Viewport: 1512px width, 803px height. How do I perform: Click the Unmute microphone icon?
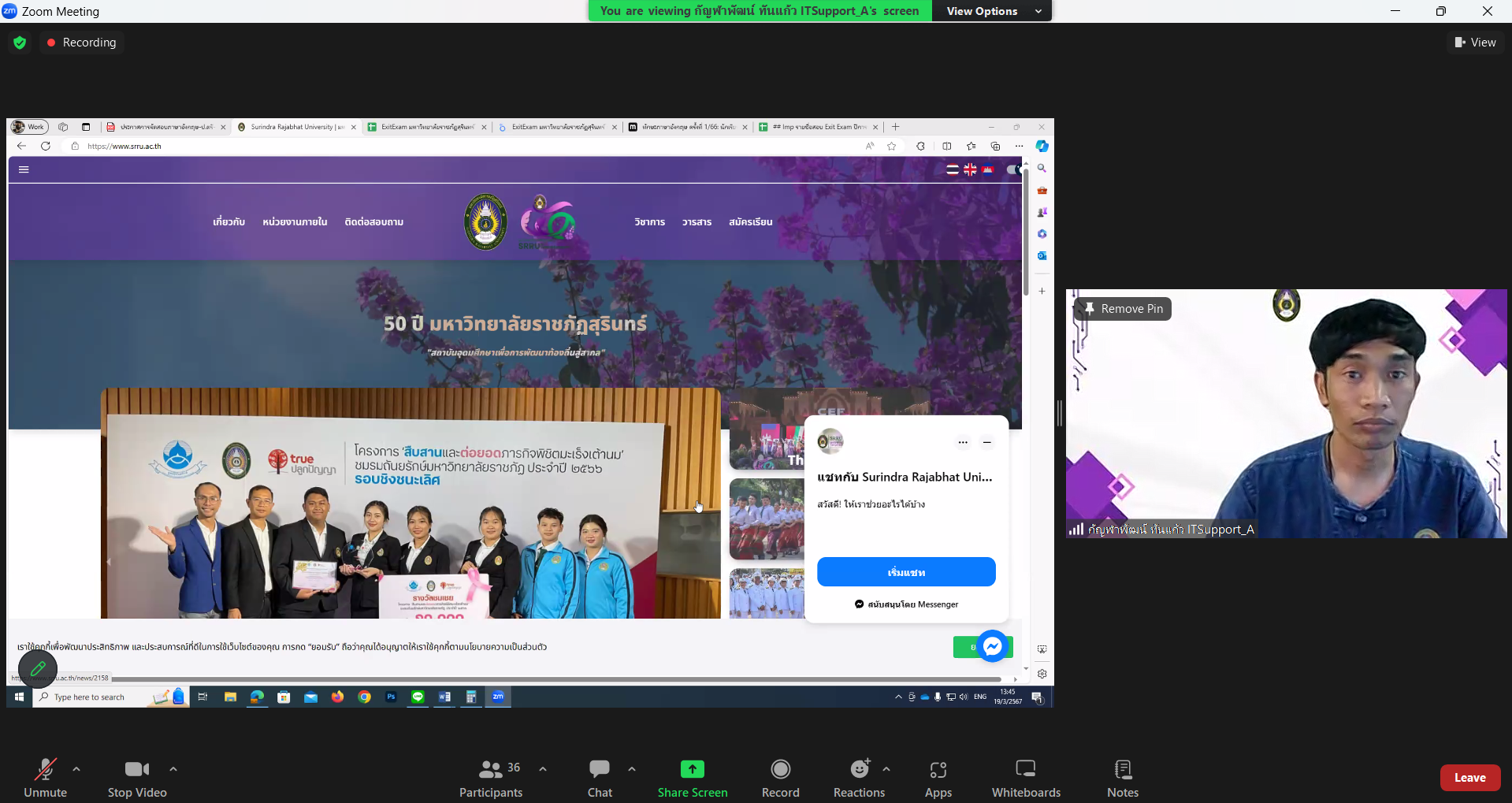point(45,769)
